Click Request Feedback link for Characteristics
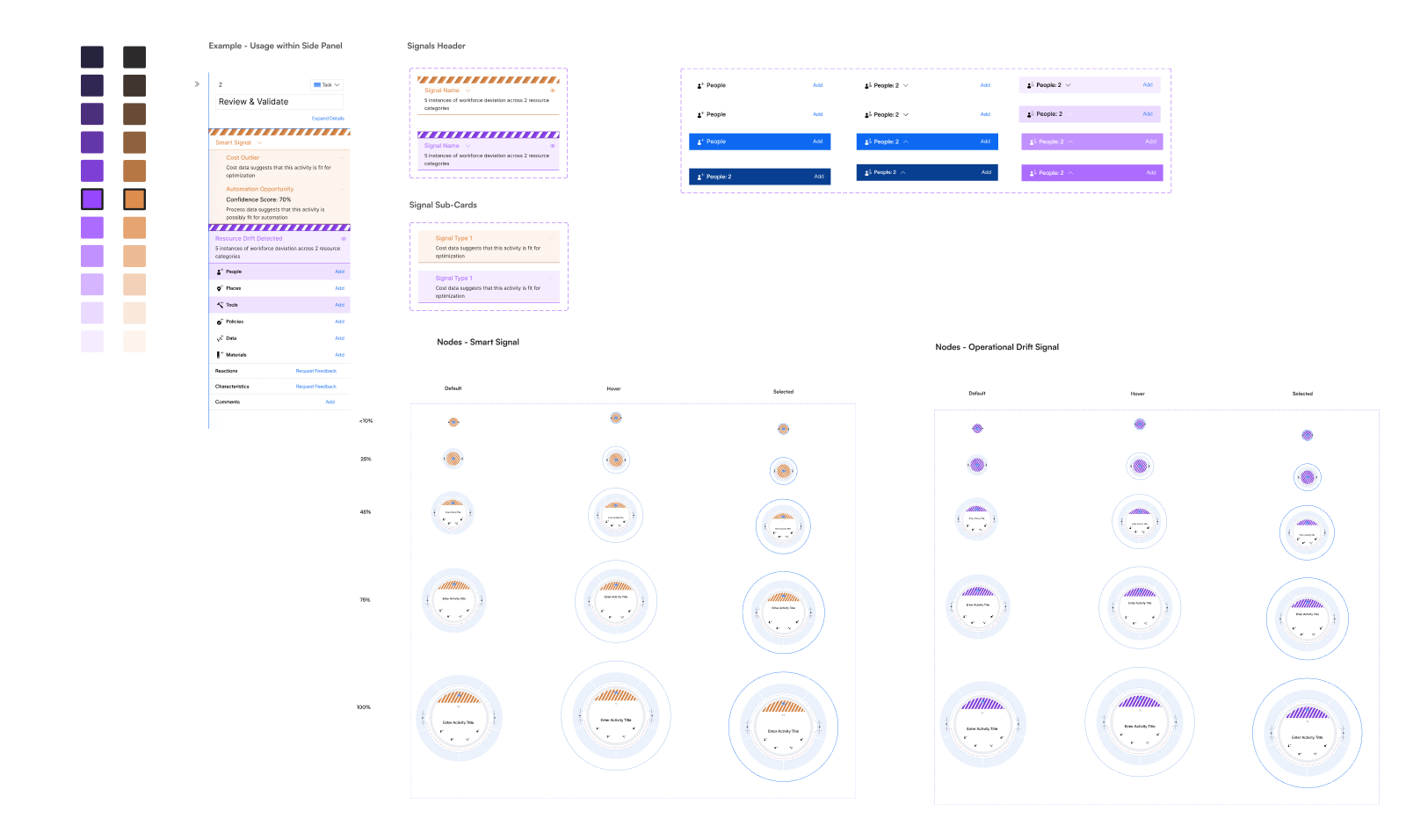 click(x=316, y=387)
